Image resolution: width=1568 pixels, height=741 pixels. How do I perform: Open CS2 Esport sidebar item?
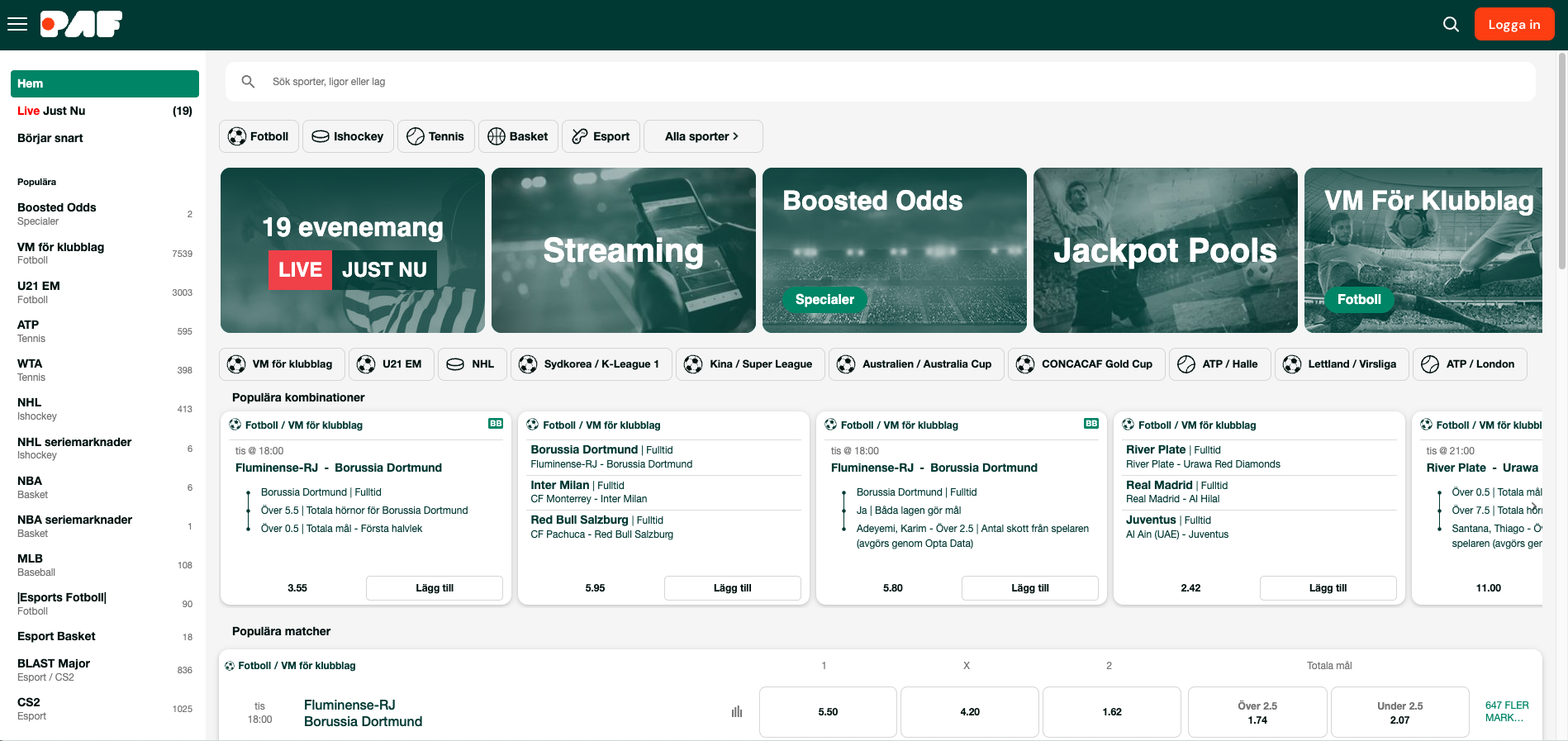(105, 709)
